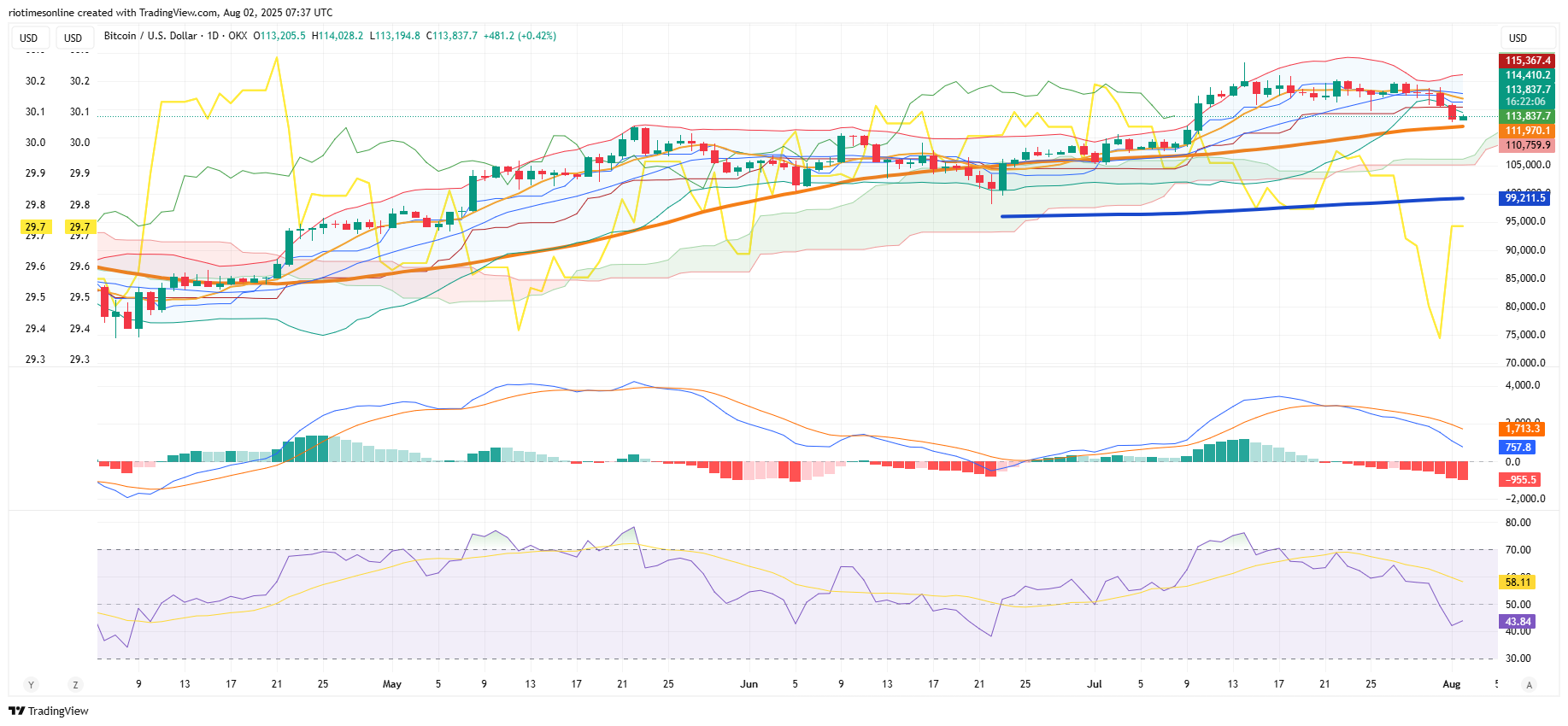Image resolution: width=1568 pixels, height=726 pixels.
Task: Select the 114,410.2 price label
Action: coord(1527,75)
